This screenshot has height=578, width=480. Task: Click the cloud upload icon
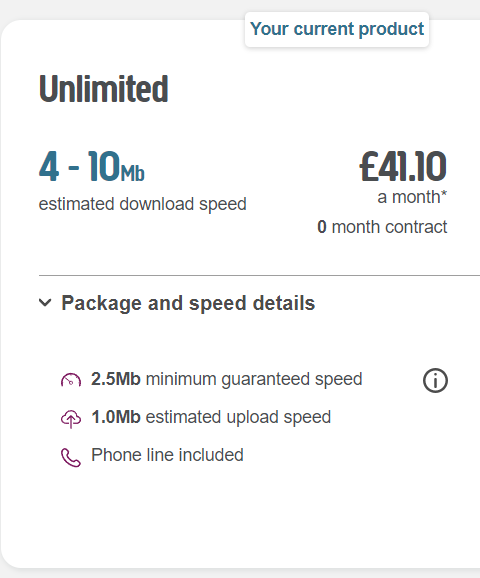[71, 419]
